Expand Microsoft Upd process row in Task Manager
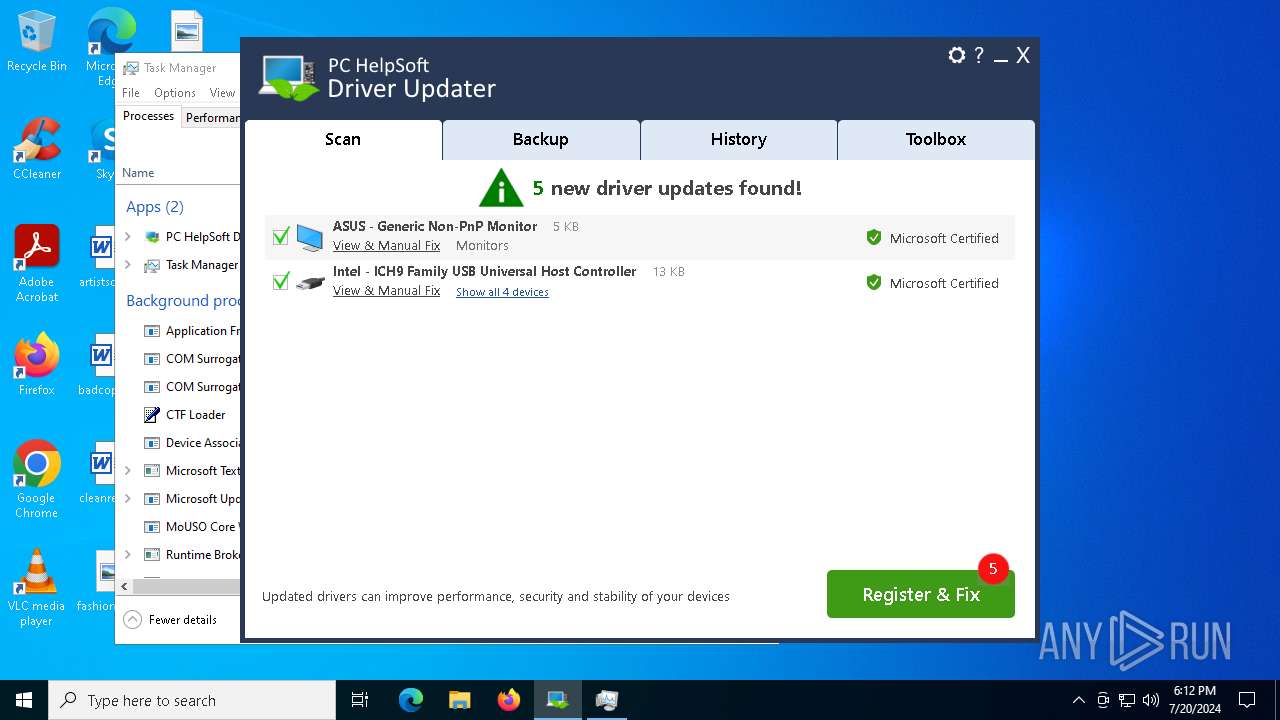Image resolution: width=1280 pixels, height=720 pixels. click(128, 499)
